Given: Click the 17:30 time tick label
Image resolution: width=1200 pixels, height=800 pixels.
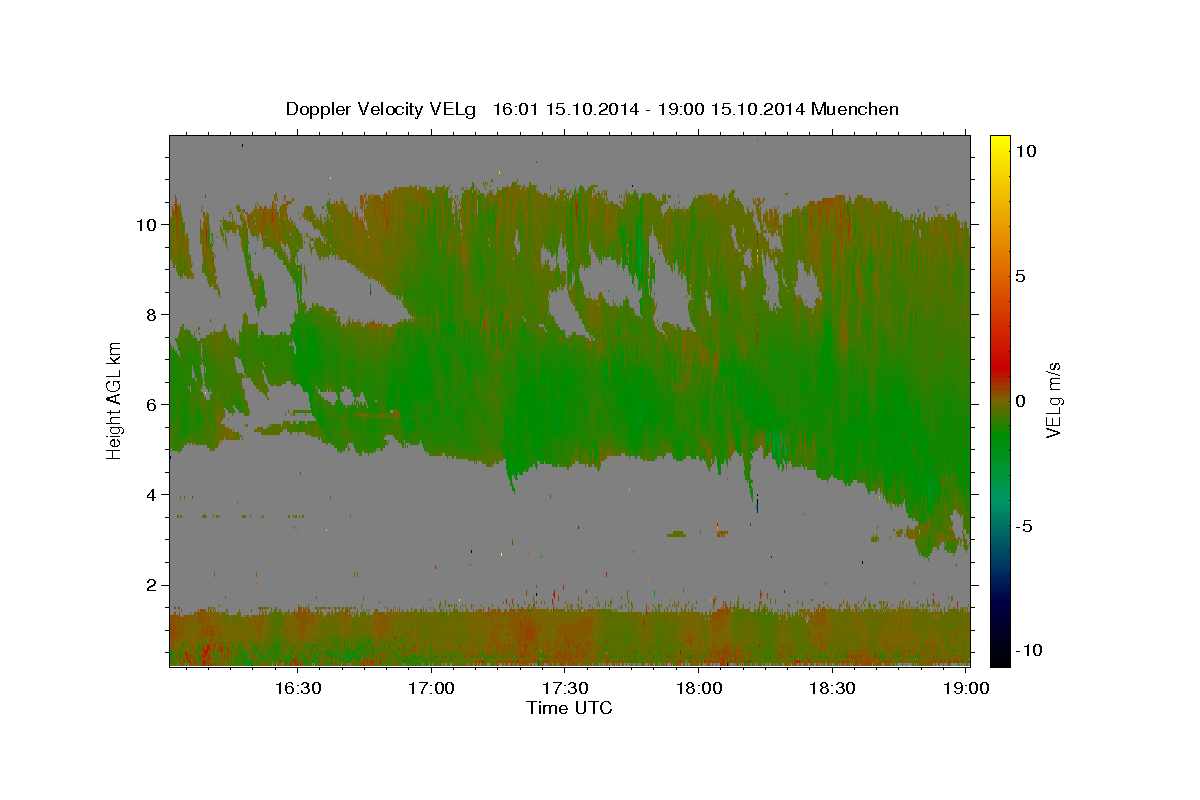Looking at the screenshot, I should pyautogui.click(x=565, y=689).
